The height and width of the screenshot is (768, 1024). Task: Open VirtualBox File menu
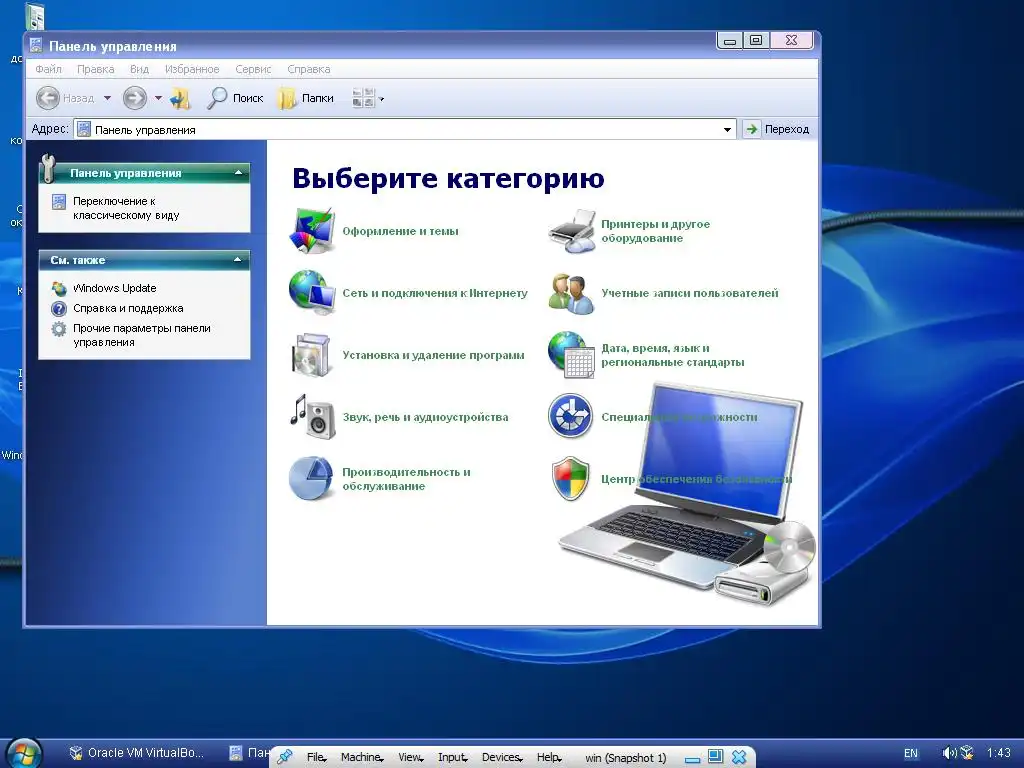(x=317, y=757)
